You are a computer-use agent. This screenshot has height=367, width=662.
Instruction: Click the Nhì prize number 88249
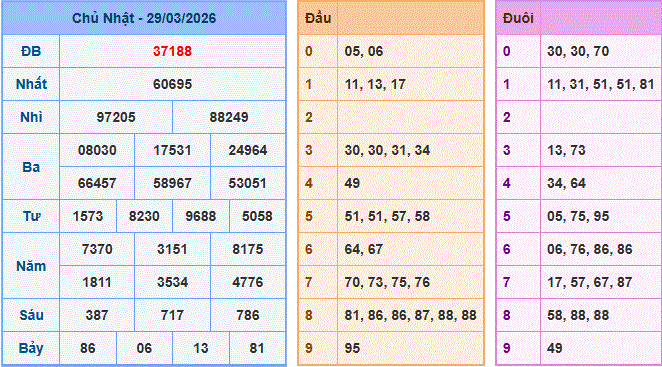tap(229, 117)
